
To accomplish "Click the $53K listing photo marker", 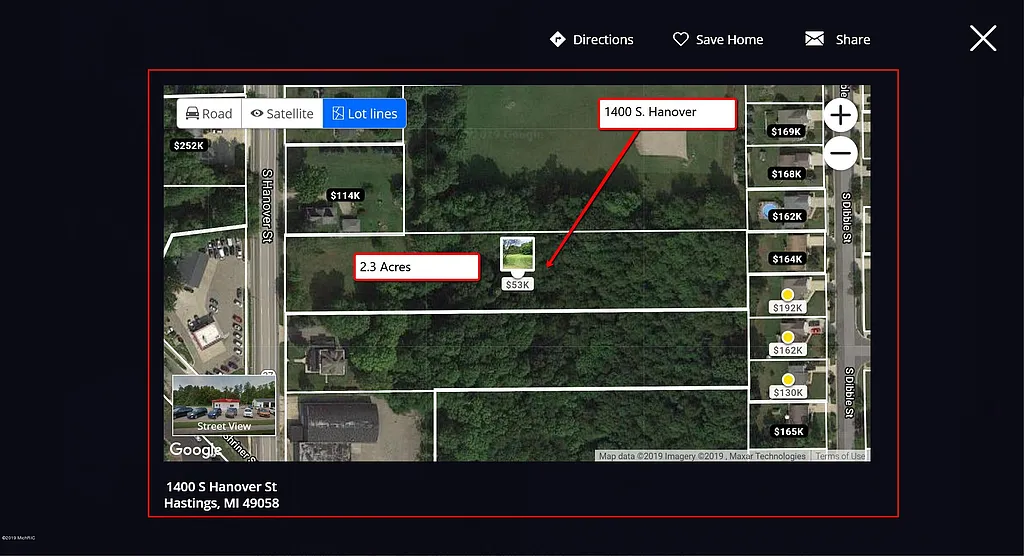I will (x=517, y=254).
